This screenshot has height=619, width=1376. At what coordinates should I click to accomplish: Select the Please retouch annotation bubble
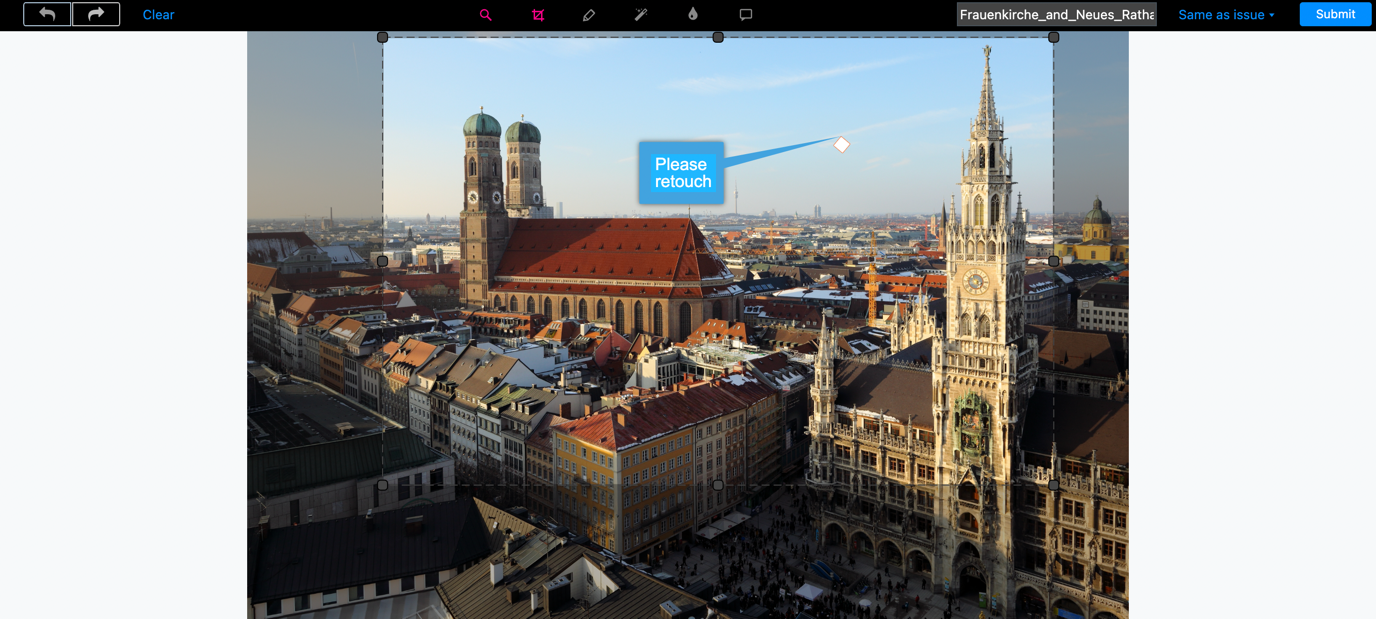pos(681,172)
